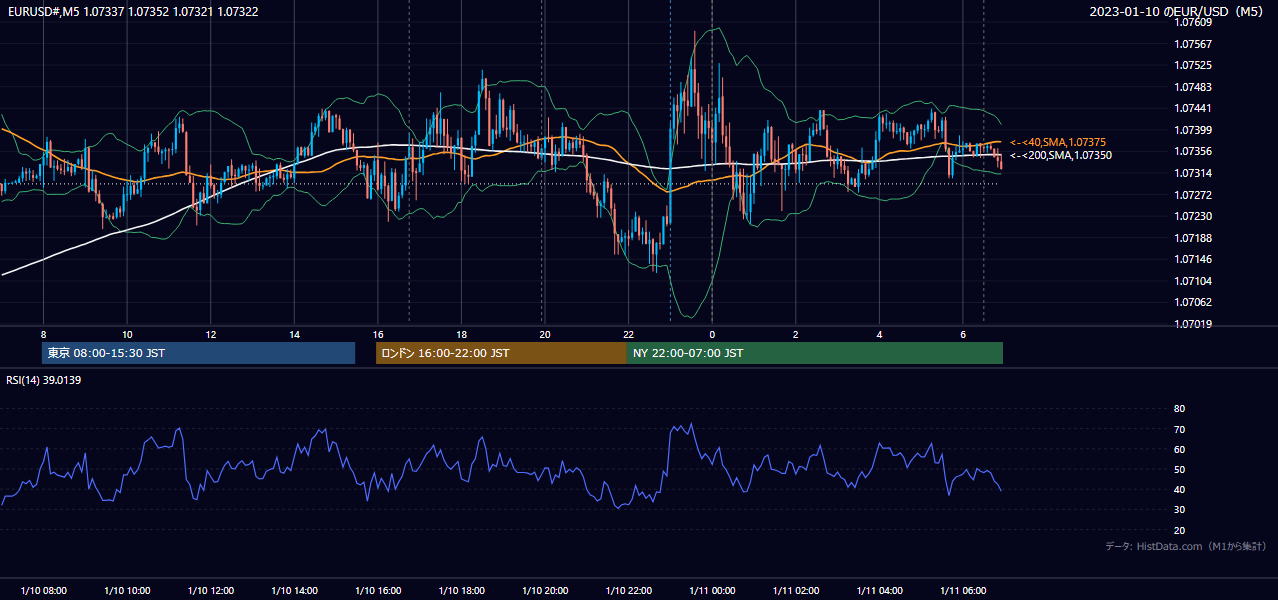Click the 200 SMA 1.07350 label
Screen dimensions: 1278x600
click(1060, 155)
